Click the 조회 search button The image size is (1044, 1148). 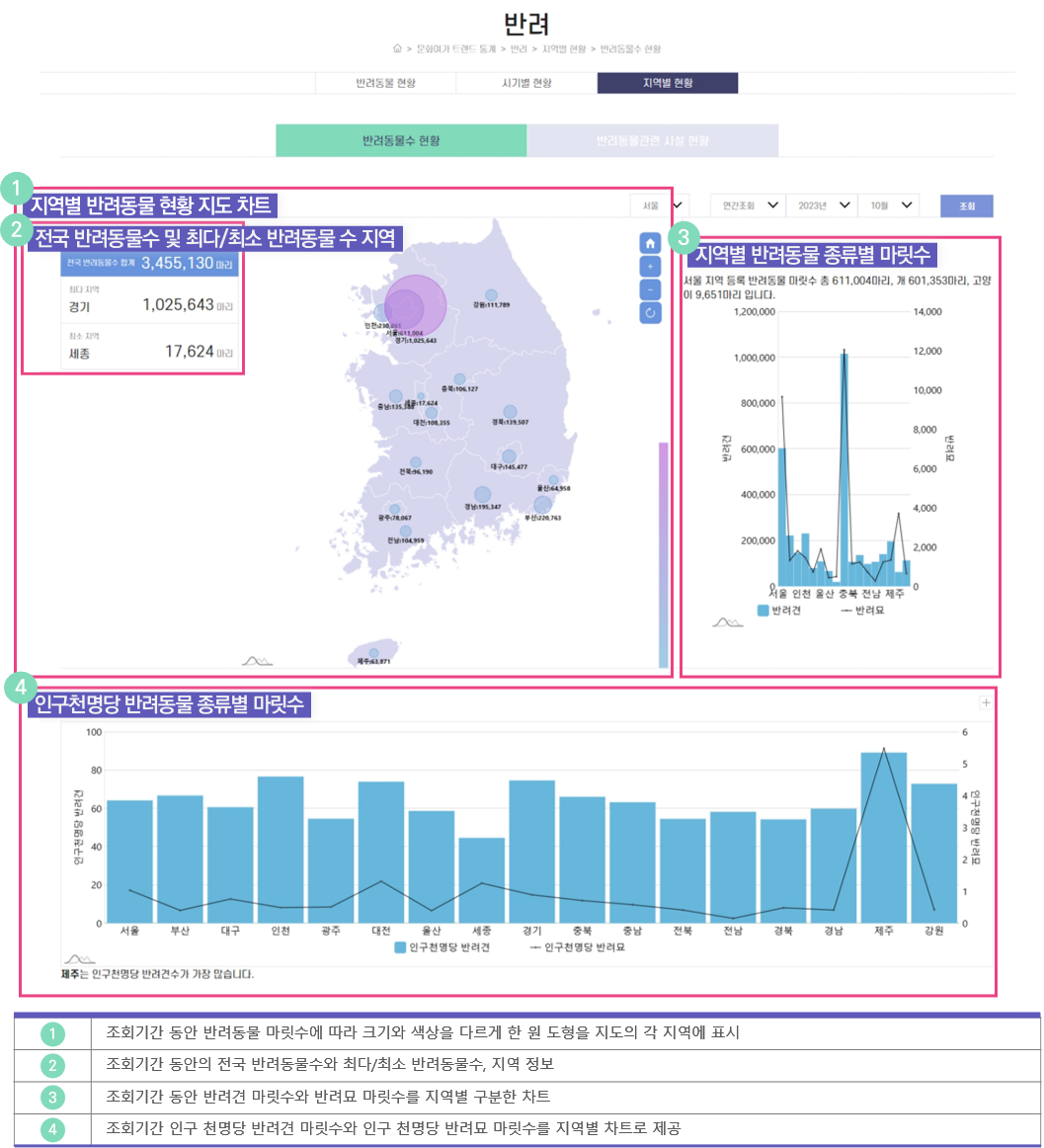[966, 205]
